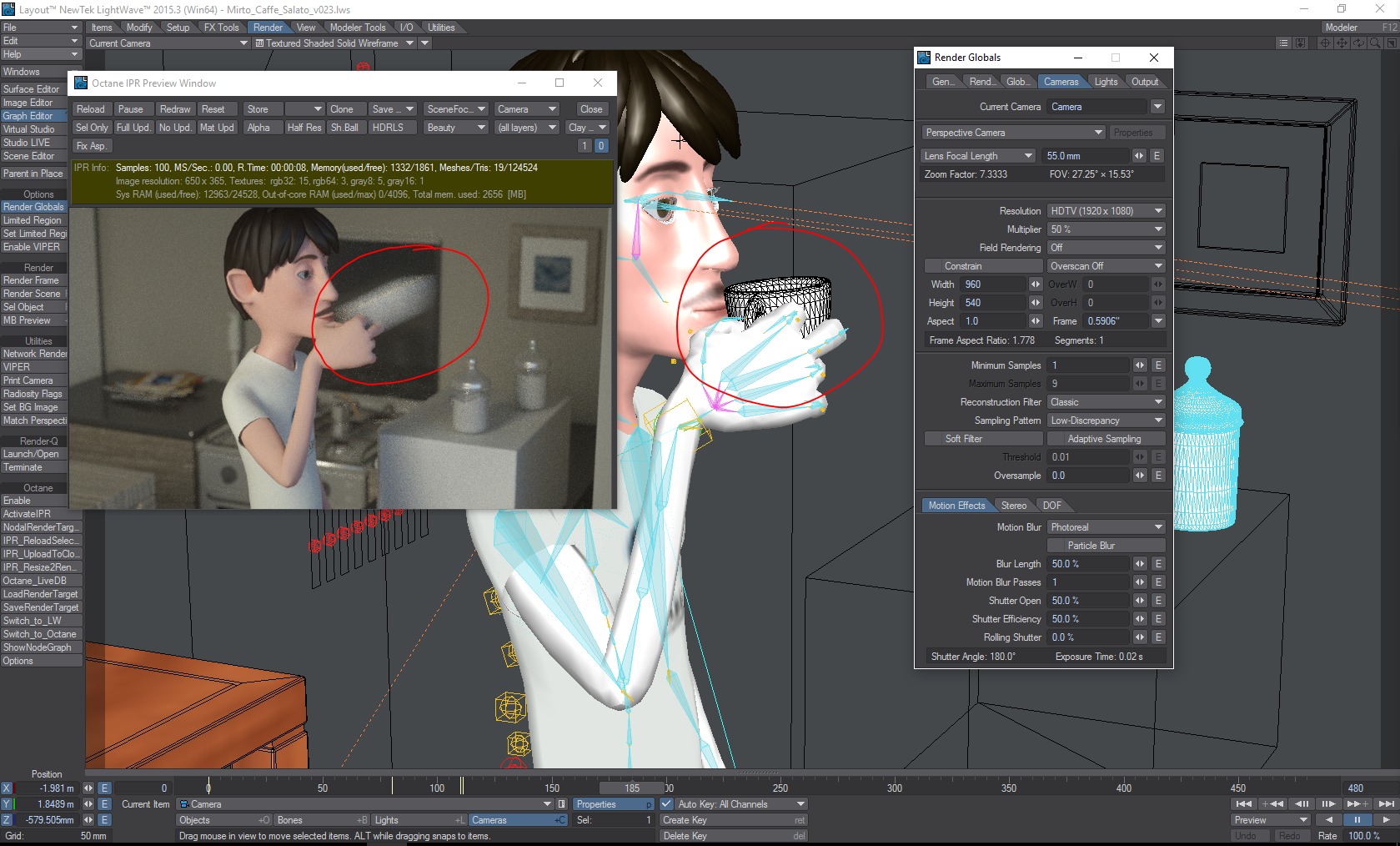The height and width of the screenshot is (846, 1400).
Task: Click the viewport center-item crosshair icon
Action: tap(1325, 43)
